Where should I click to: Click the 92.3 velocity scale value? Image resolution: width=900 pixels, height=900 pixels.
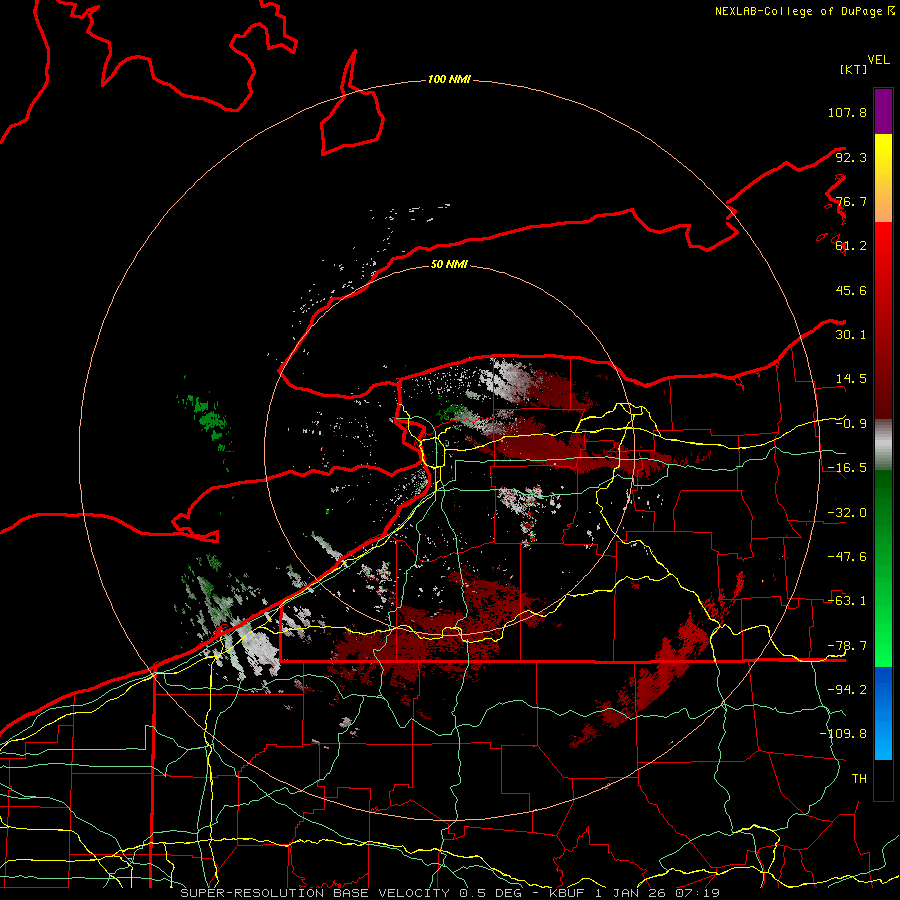(851, 157)
